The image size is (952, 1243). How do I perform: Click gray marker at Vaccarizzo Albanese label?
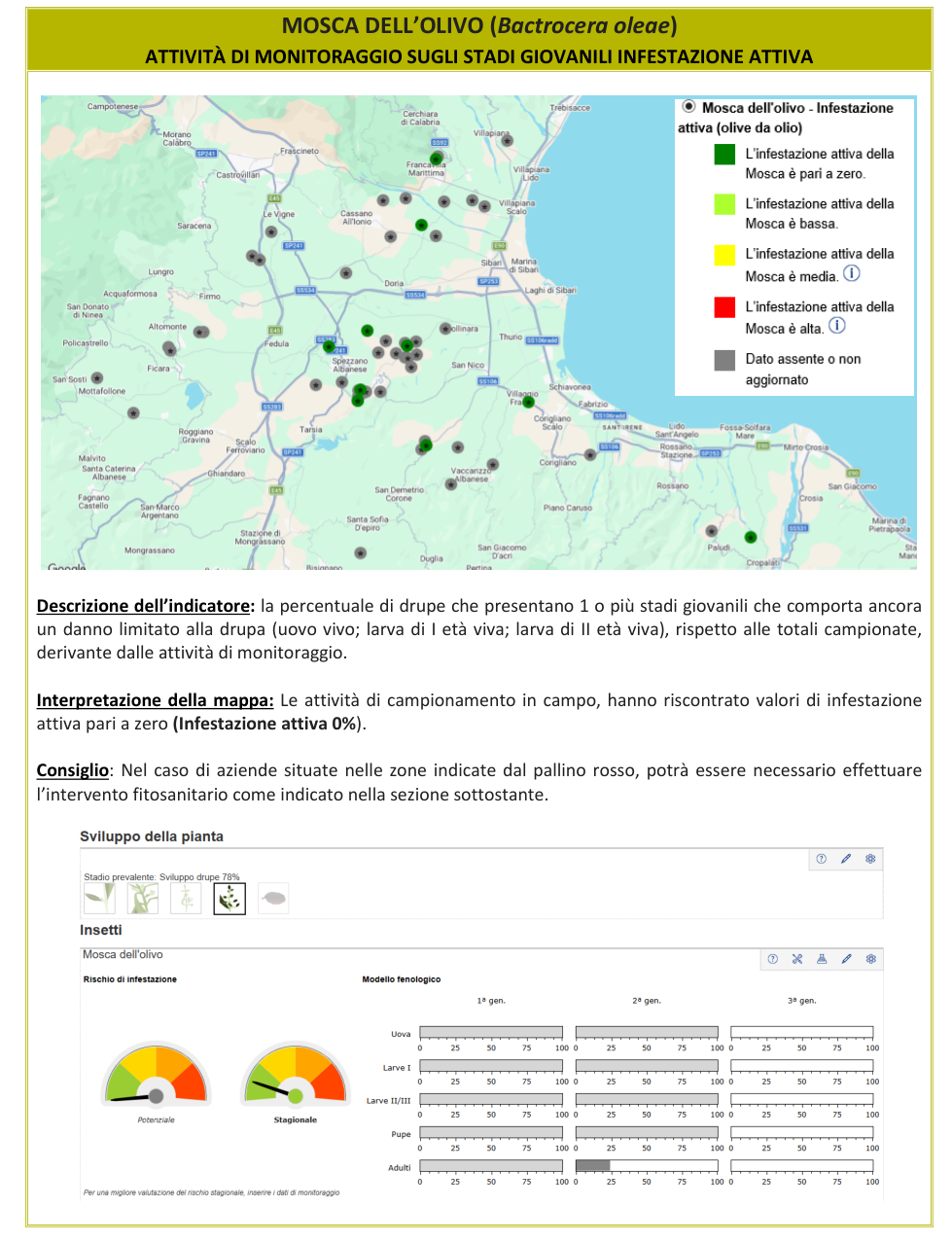[x=450, y=483]
